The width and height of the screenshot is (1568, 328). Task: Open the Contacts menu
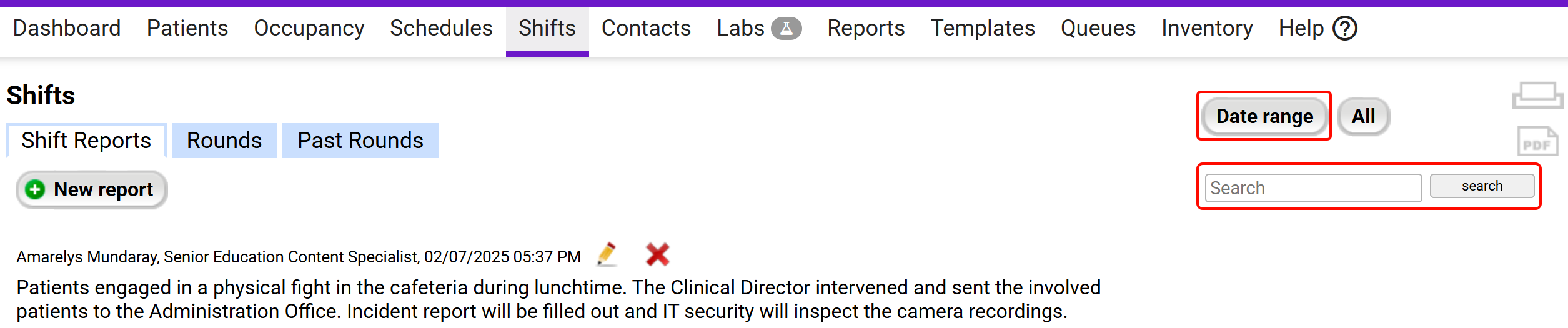[x=646, y=29]
